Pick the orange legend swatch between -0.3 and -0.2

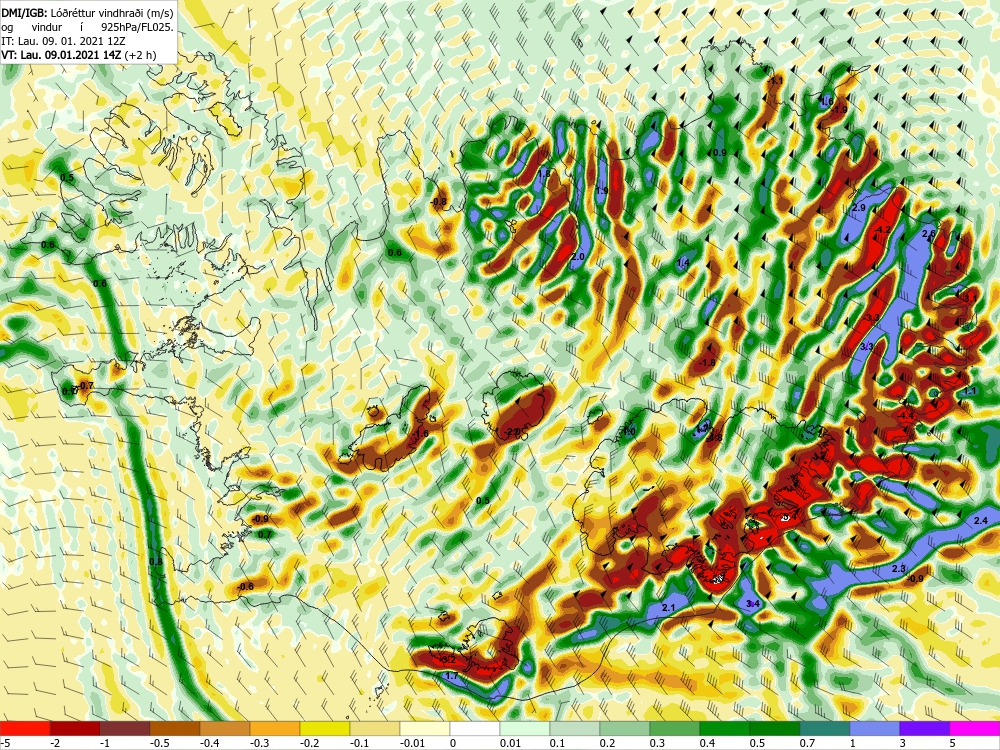point(275,728)
